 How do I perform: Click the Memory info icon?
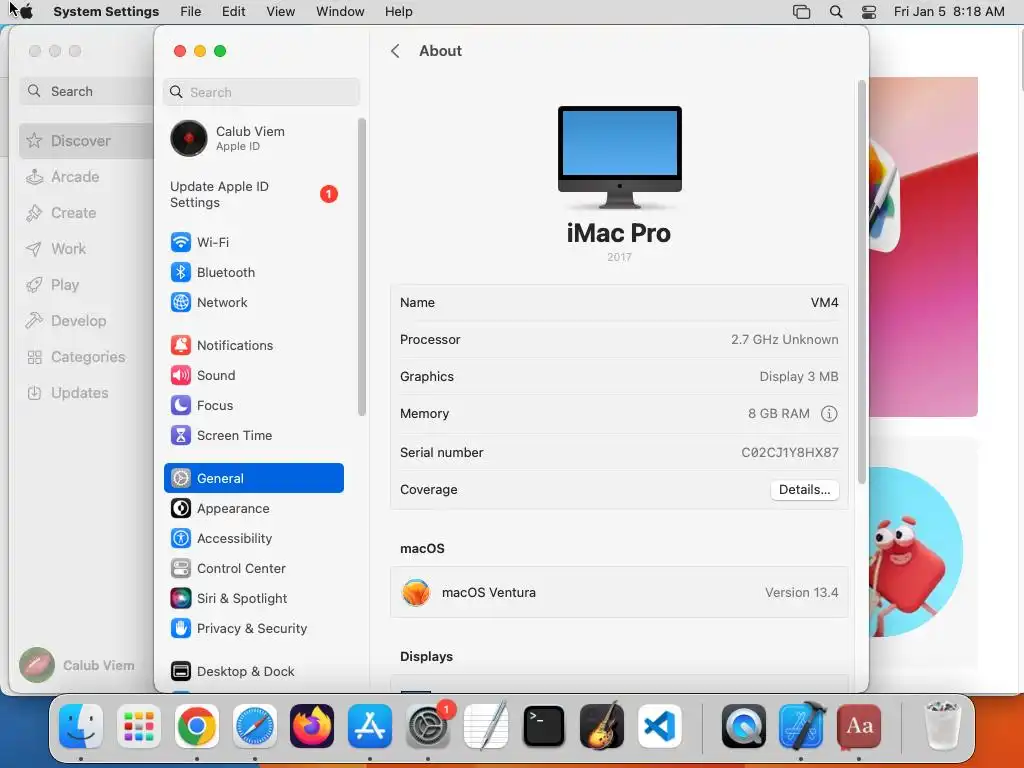829,414
